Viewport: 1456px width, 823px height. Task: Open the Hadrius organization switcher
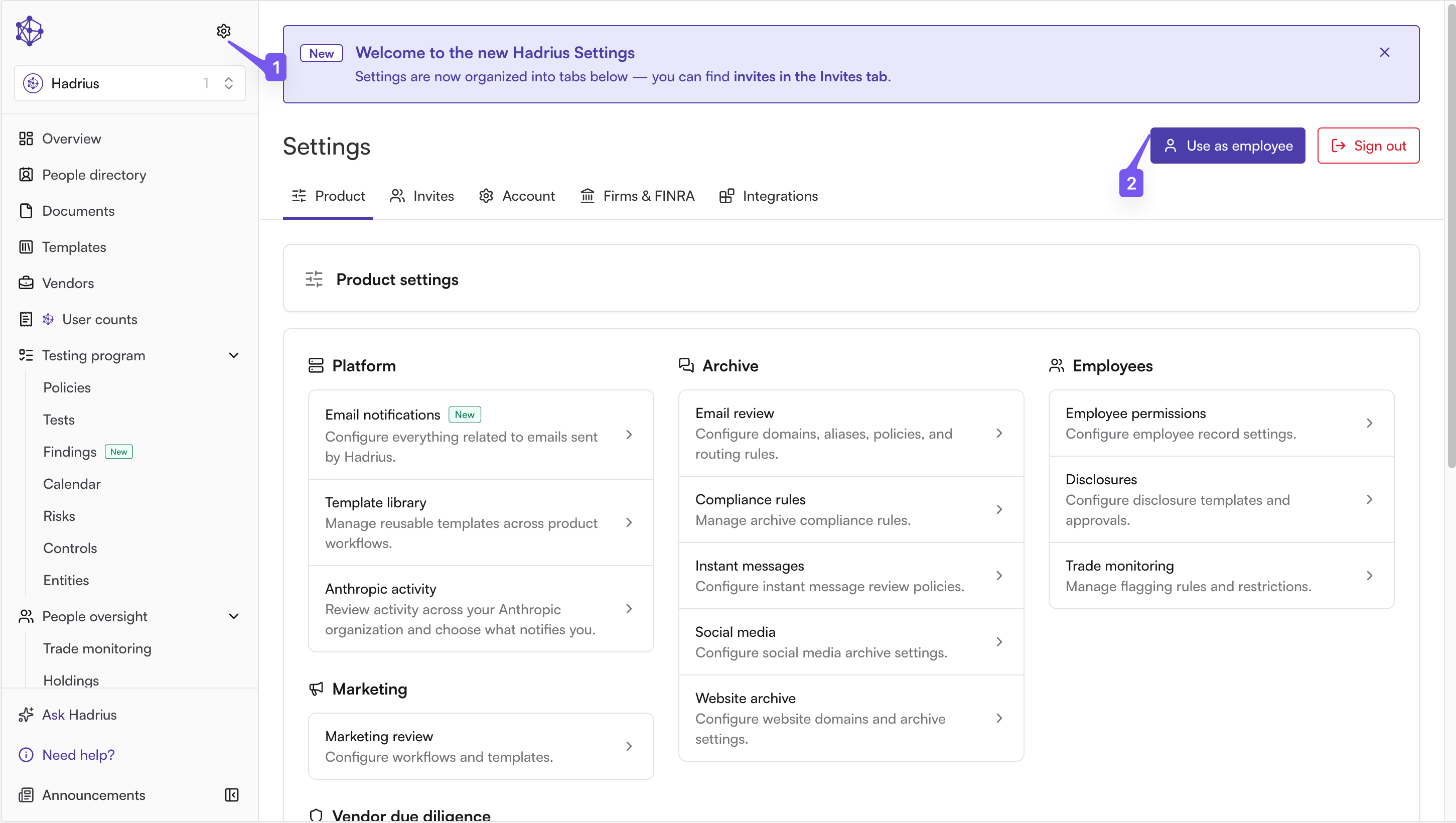(x=129, y=83)
